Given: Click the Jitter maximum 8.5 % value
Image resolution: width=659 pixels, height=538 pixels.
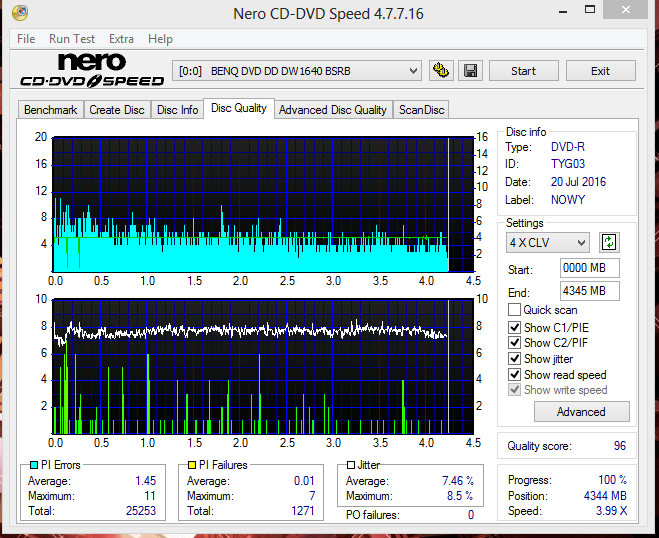Looking at the screenshot, I should click(x=460, y=496).
